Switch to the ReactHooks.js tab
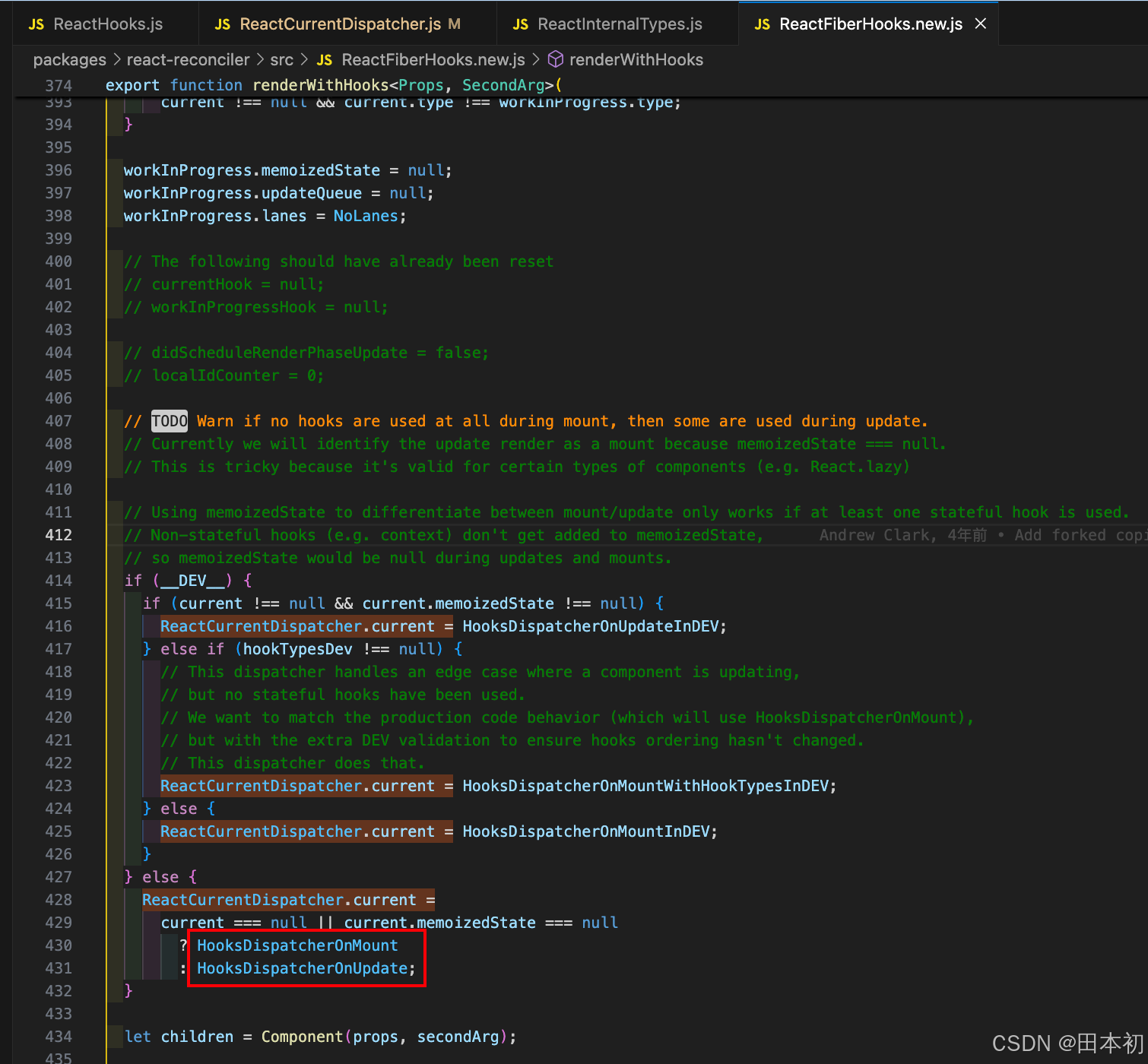The height and width of the screenshot is (1064, 1148). tap(106, 24)
